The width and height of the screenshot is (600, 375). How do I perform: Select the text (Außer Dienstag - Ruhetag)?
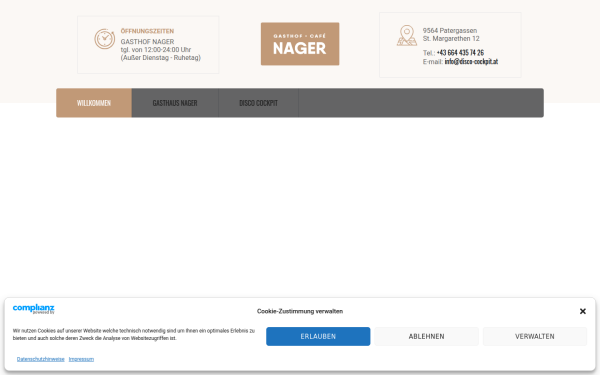161,57
